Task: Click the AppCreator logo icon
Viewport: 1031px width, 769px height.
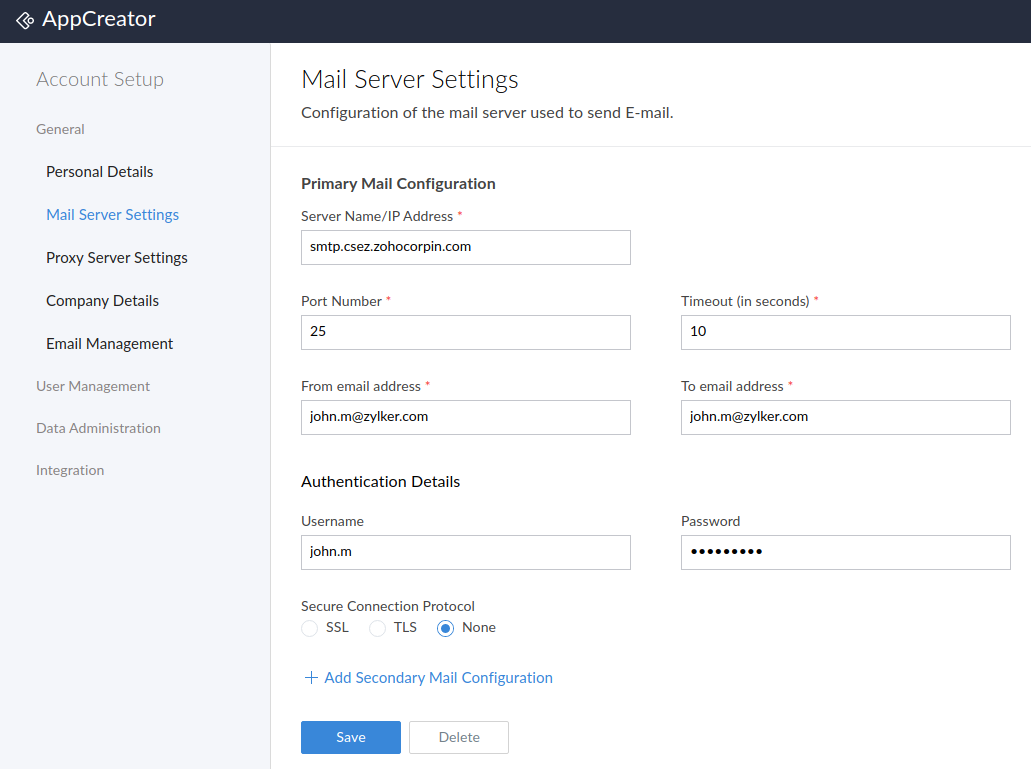Action: (25, 19)
